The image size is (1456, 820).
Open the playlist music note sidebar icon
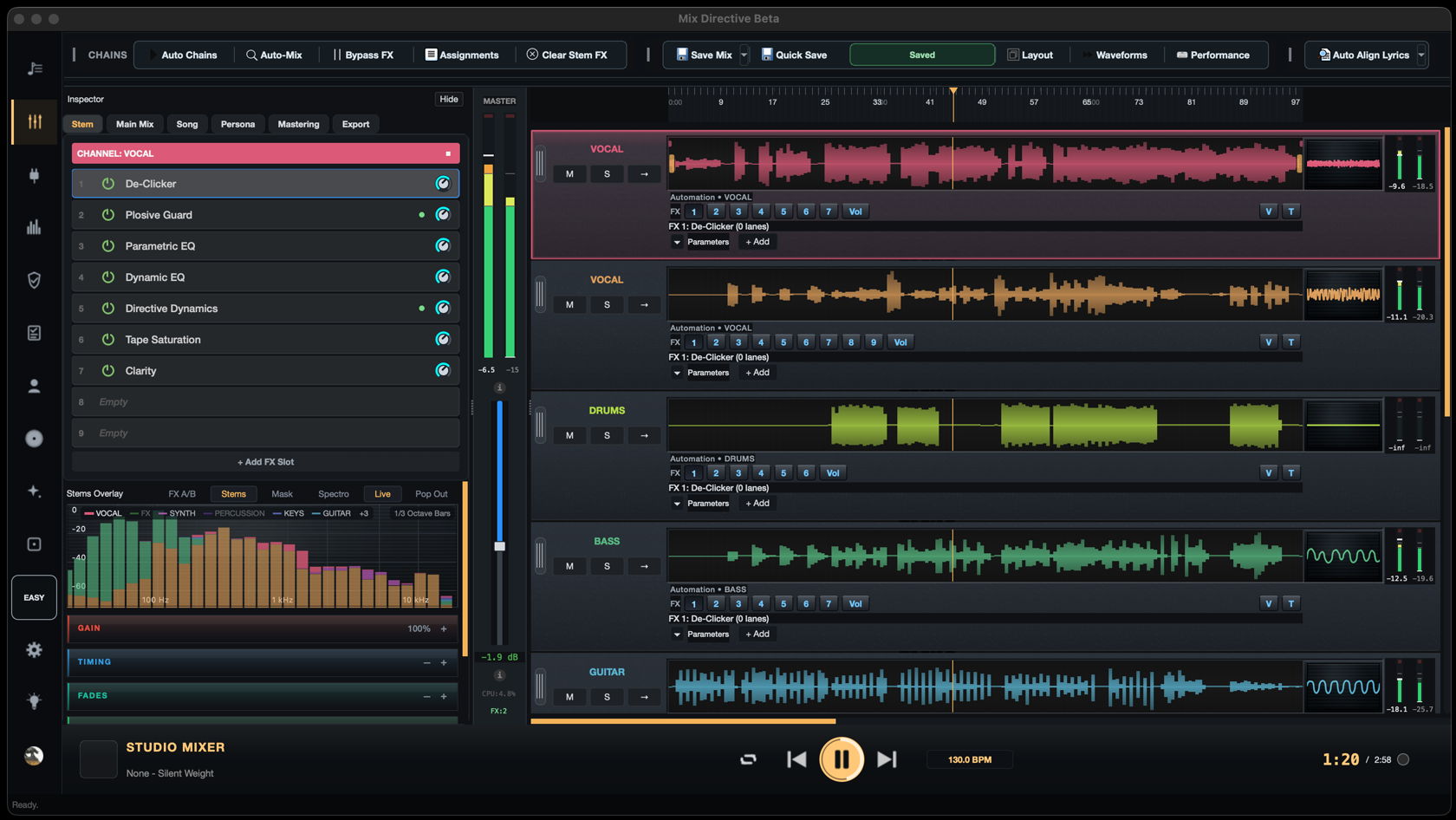(x=35, y=68)
